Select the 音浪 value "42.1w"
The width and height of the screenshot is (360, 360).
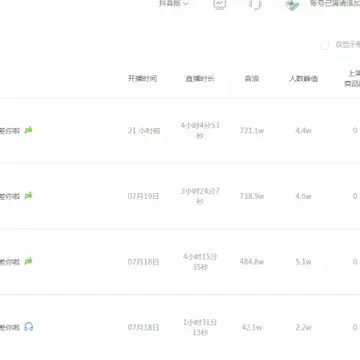[x=252, y=328]
